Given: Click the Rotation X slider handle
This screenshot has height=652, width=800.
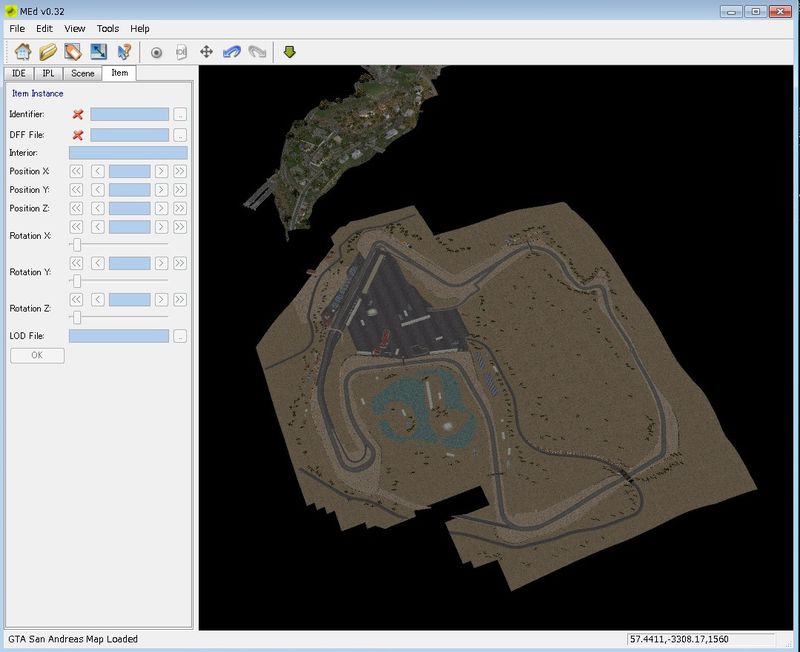Looking at the screenshot, I should (x=77, y=245).
